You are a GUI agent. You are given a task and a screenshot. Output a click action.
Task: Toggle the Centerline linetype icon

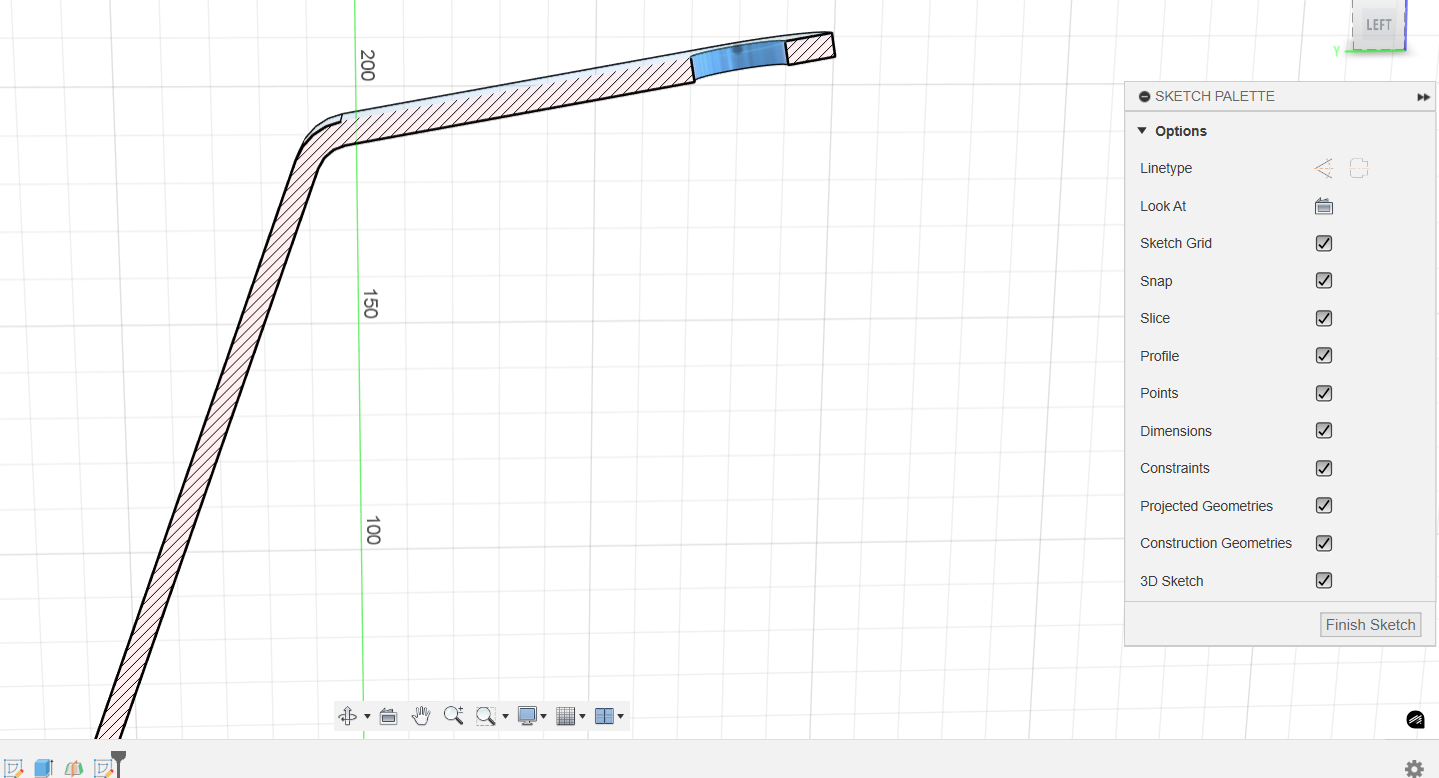(x=1358, y=169)
